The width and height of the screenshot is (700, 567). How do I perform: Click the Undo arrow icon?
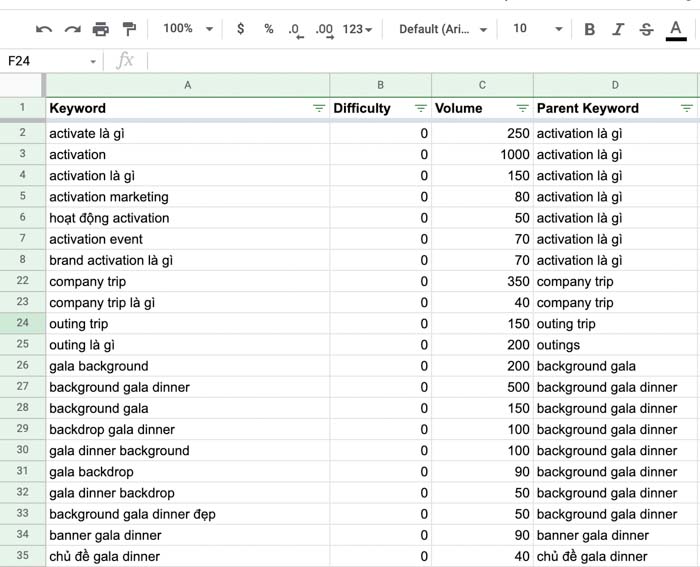tap(44, 29)
